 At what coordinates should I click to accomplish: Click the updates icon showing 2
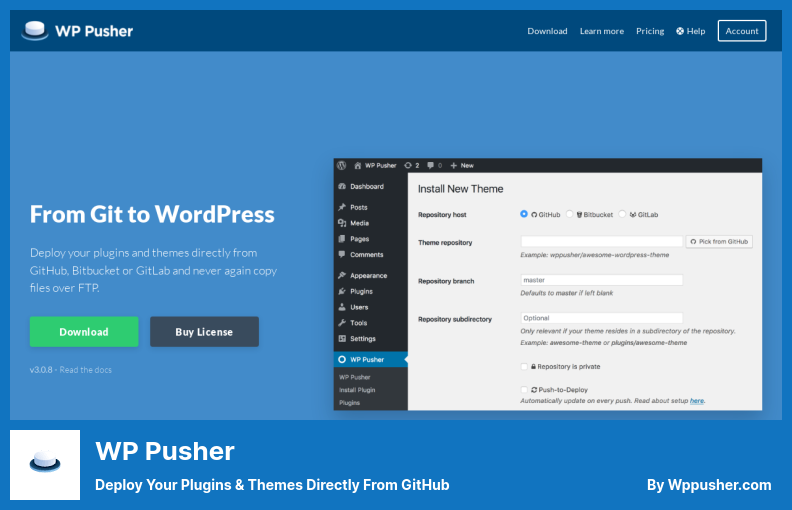pos(408,165)
